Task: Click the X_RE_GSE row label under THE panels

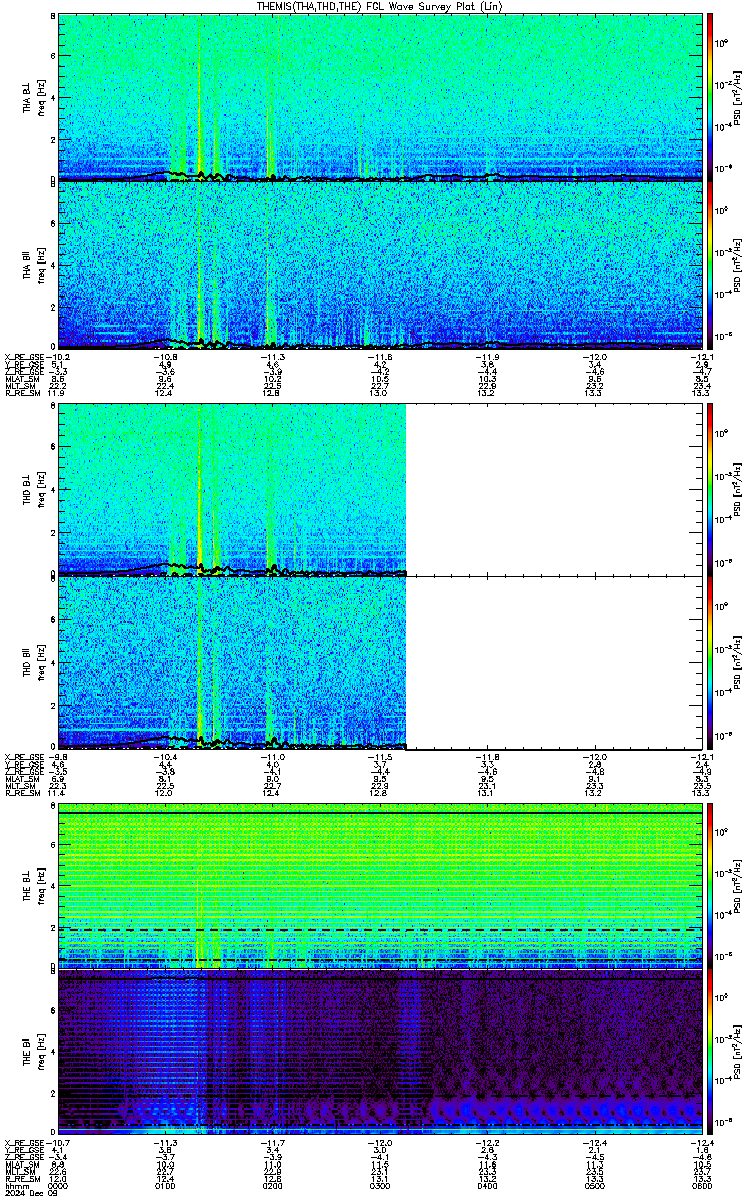Action: click(23, 1143)
